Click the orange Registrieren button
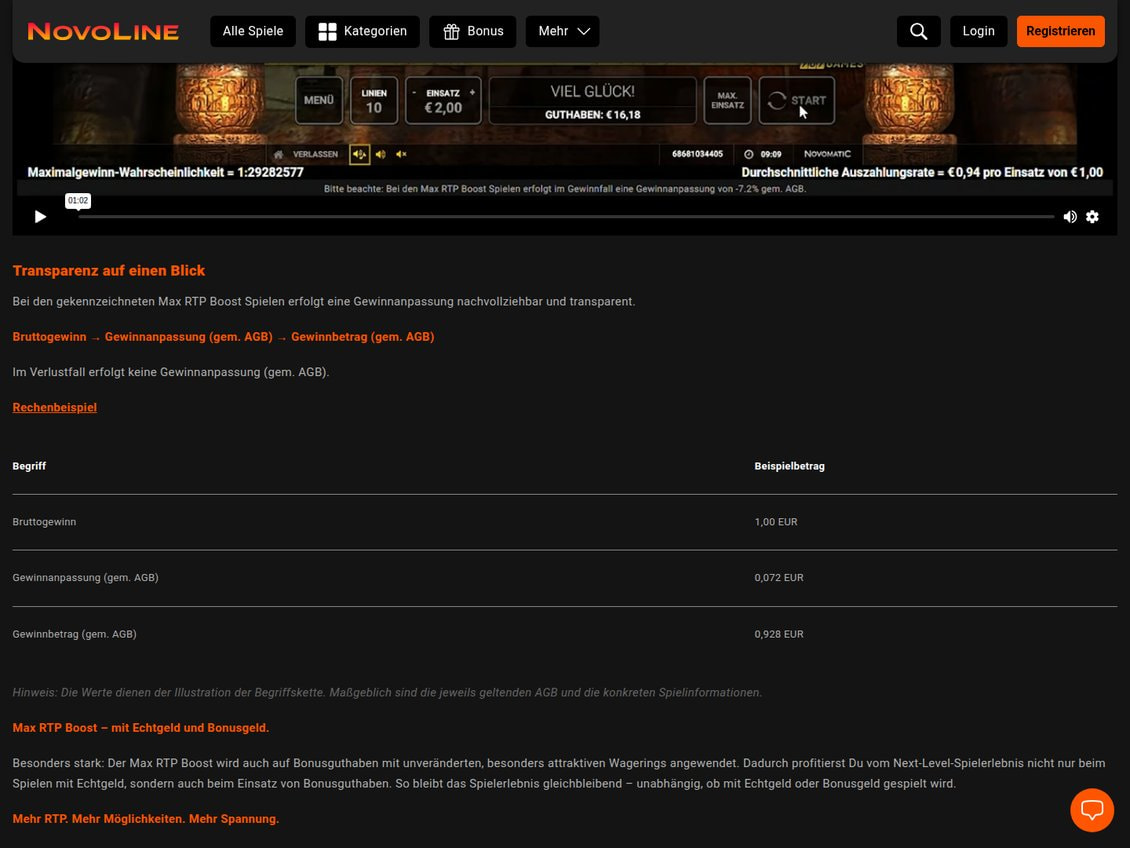This screenshot has width=1130, height=848. (x=1061, y=32)
